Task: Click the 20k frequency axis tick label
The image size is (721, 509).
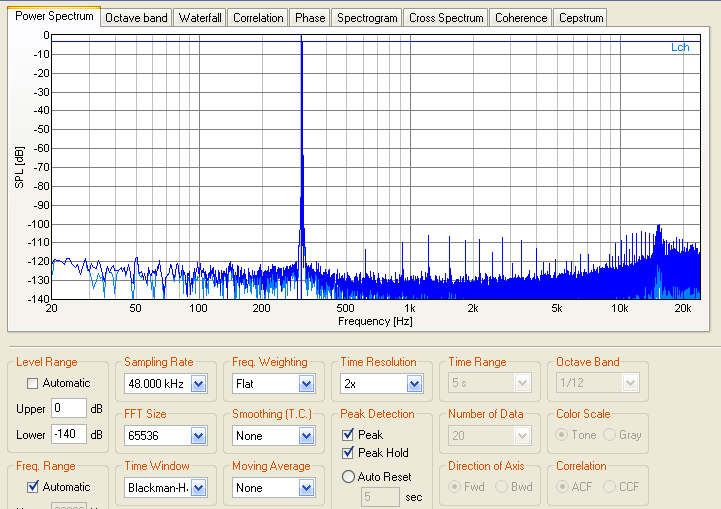Action: point(682,309)
